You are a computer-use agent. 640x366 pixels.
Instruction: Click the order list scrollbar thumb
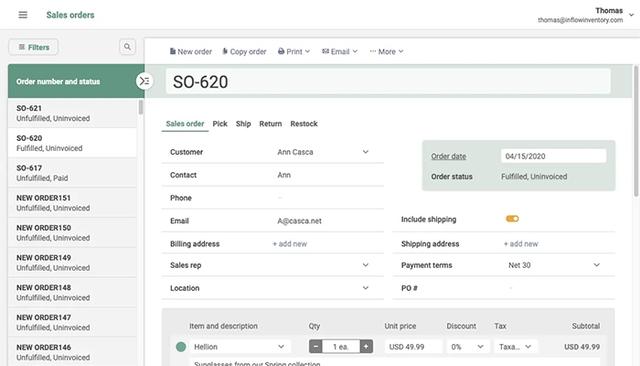click(141, 107)
